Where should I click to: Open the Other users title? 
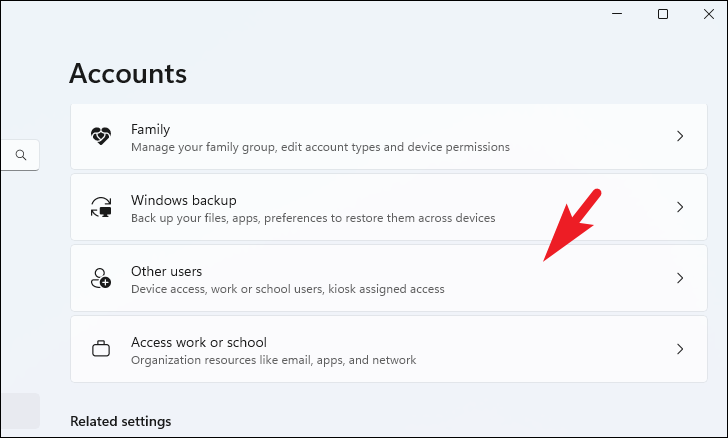pos(167,271)
